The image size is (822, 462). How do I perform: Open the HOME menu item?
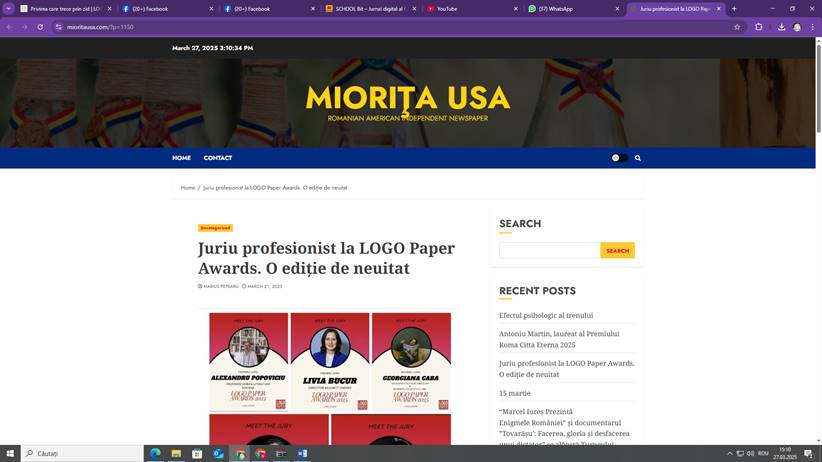181,158
